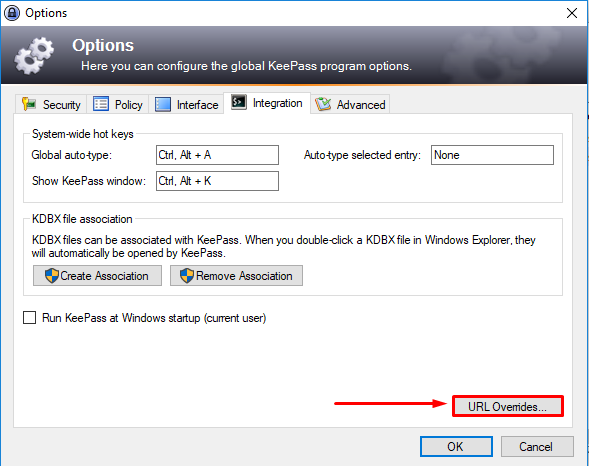The height and width of the screenshot is (466, 589).
Task: Click the Interface tab window icon
Action: tap(163, 104)
